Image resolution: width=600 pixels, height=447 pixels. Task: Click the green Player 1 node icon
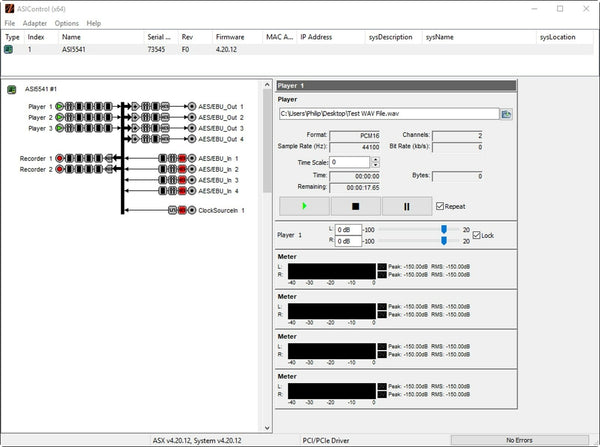(60, 105)
